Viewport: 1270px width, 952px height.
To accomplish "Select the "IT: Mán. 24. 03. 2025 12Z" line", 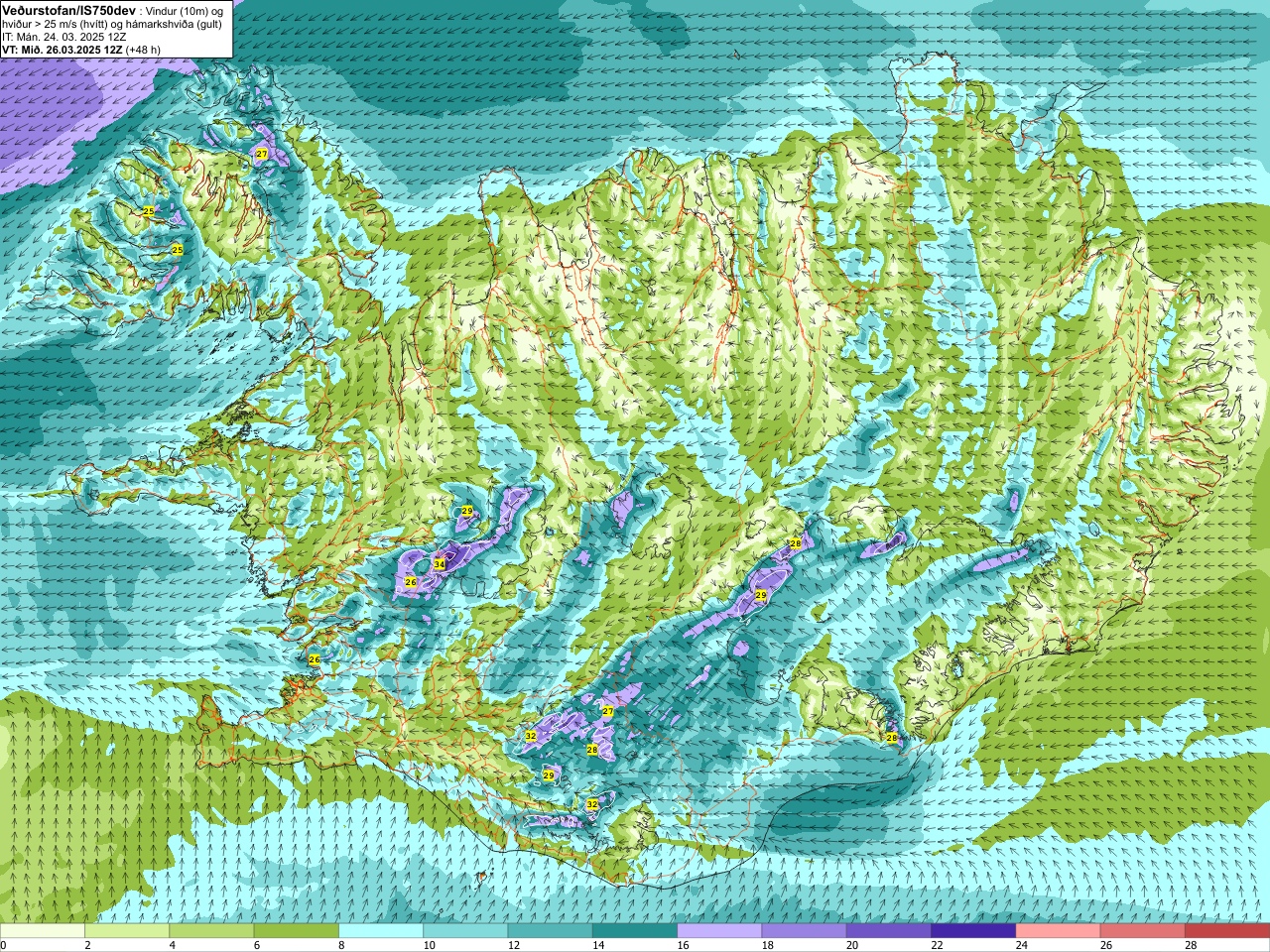I will pos(63,37).
